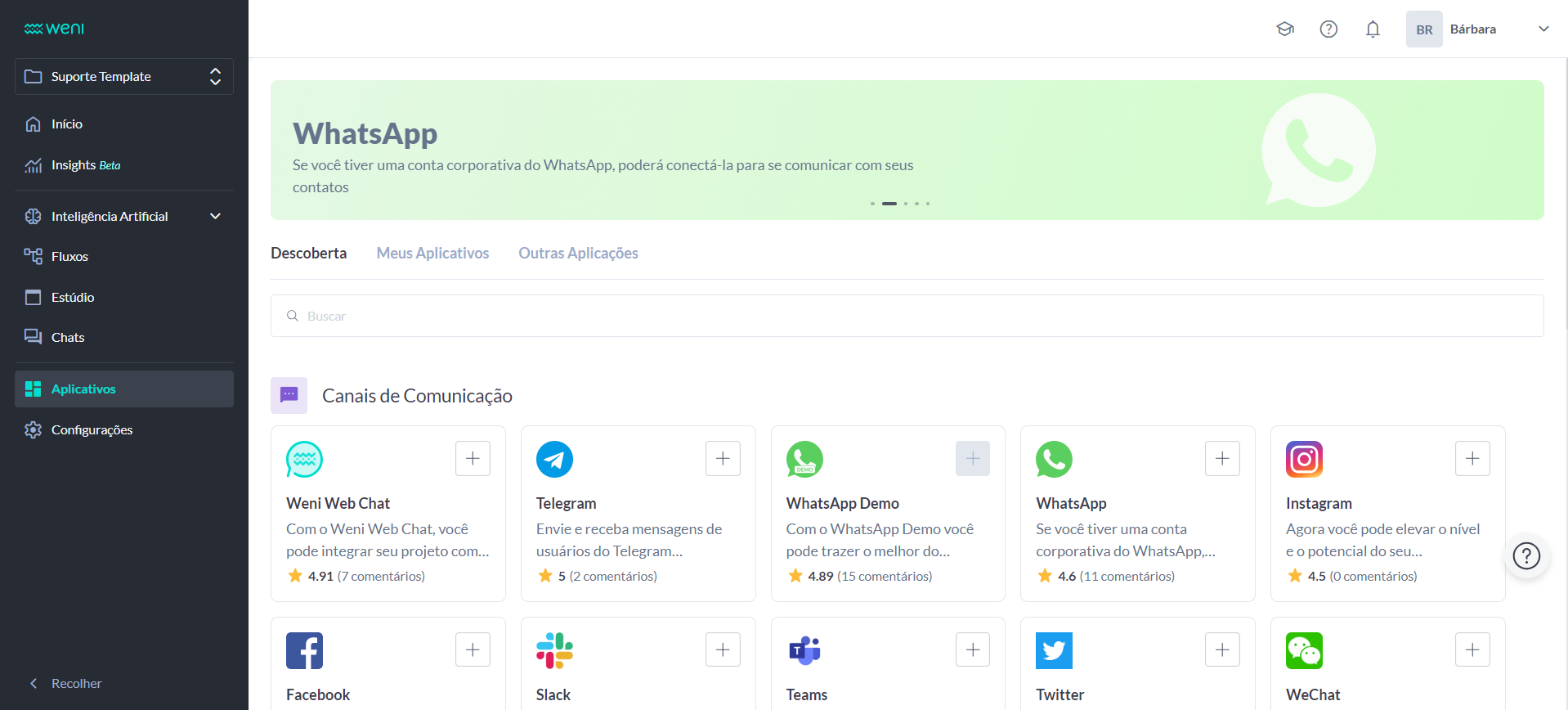Open the help question mark icon in header
The width and height of the screenshot is (1568, 710).
coord(1328,29)
